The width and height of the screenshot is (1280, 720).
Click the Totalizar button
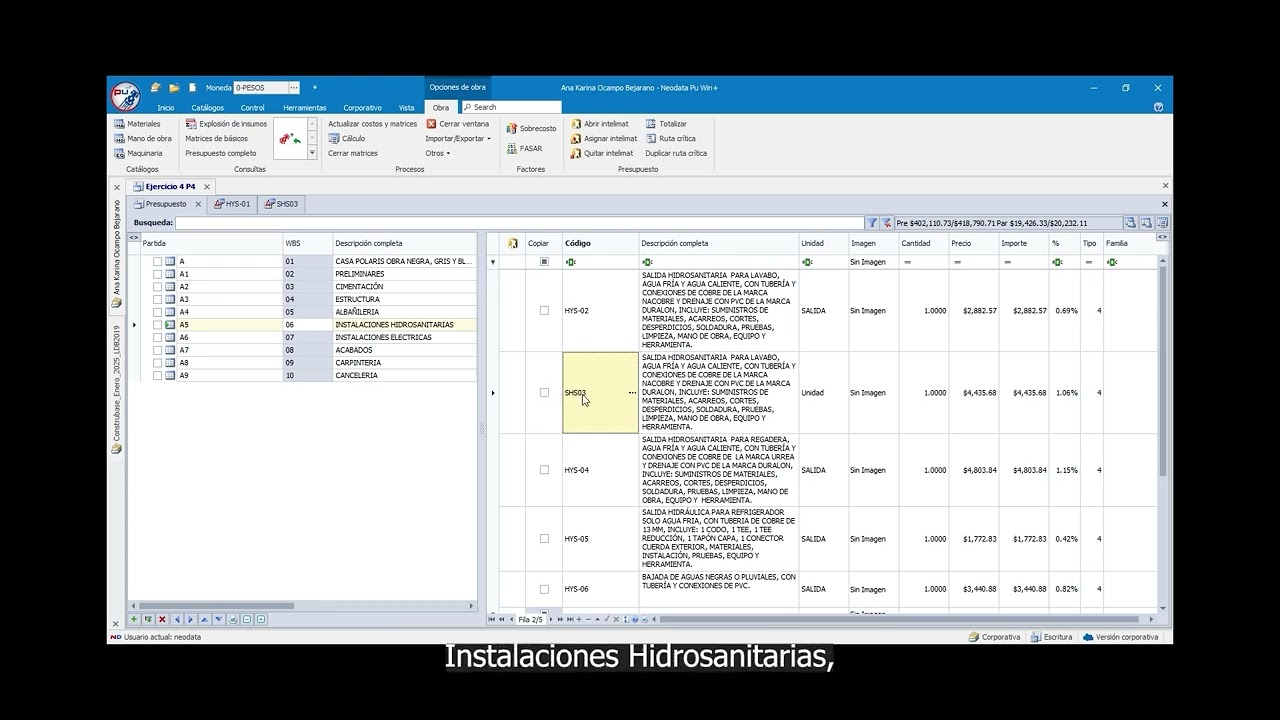[x=667, y=124]
